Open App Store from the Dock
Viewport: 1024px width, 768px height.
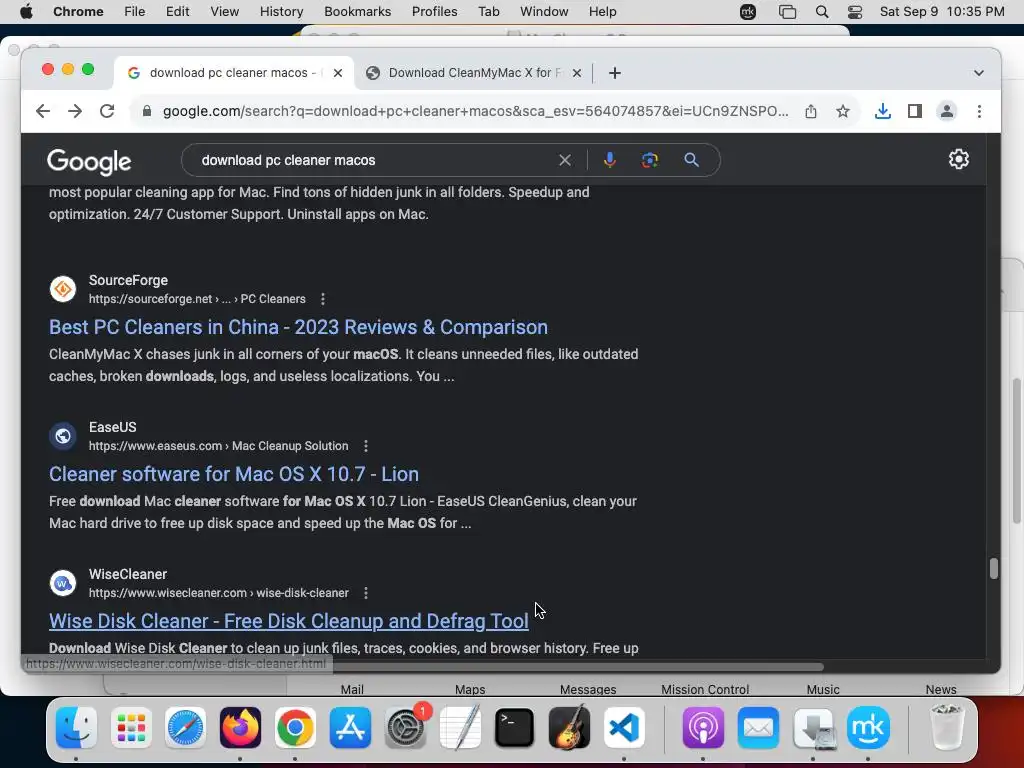tap(350, 728)
